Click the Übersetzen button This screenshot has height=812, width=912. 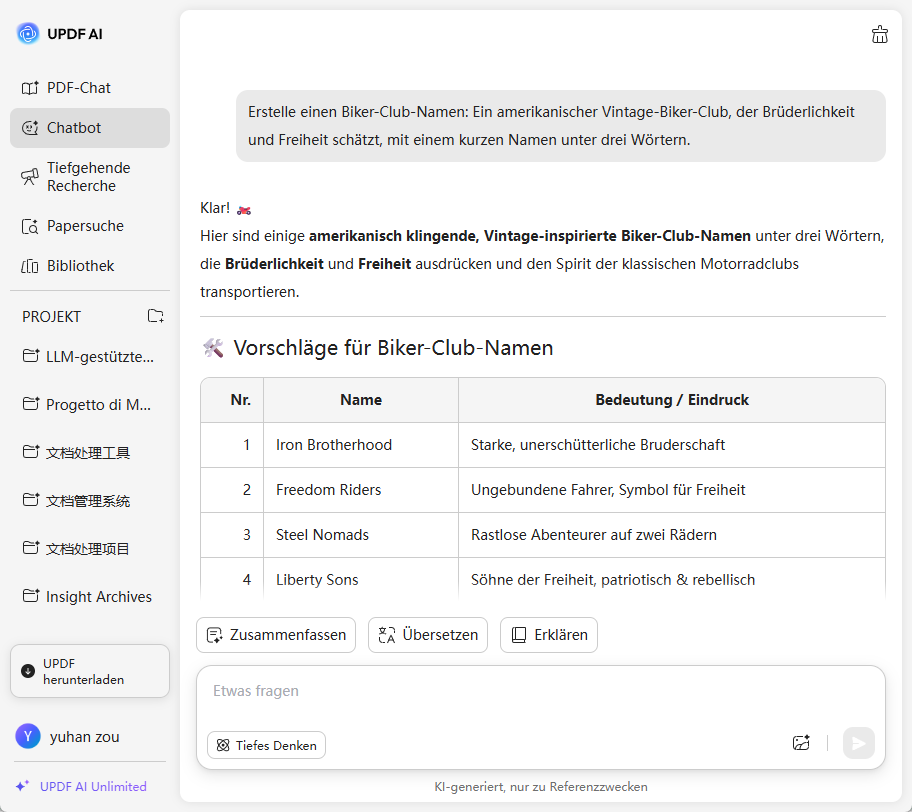pyautogui.click(x=428, y=635)
